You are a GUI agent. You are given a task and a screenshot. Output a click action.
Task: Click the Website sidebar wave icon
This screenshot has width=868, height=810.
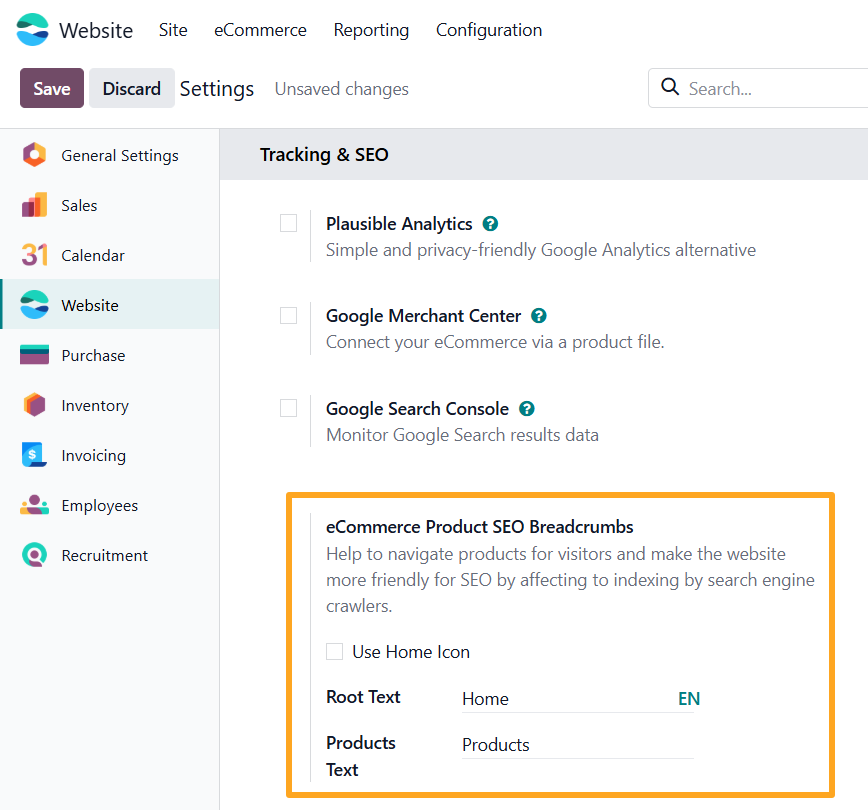tap(34, 305)
